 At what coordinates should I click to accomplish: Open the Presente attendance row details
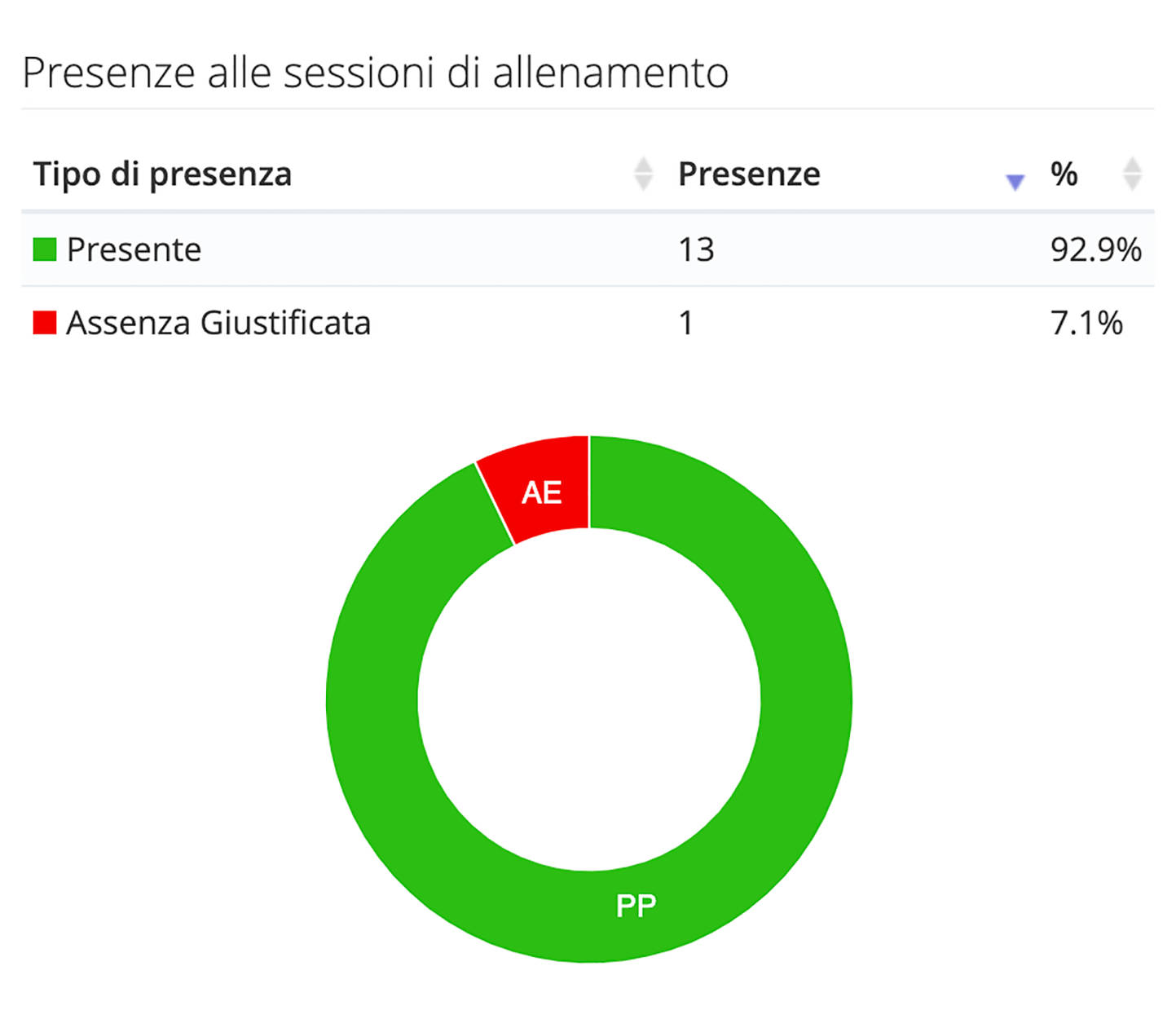pyautogui.click(x=134, y=249)
